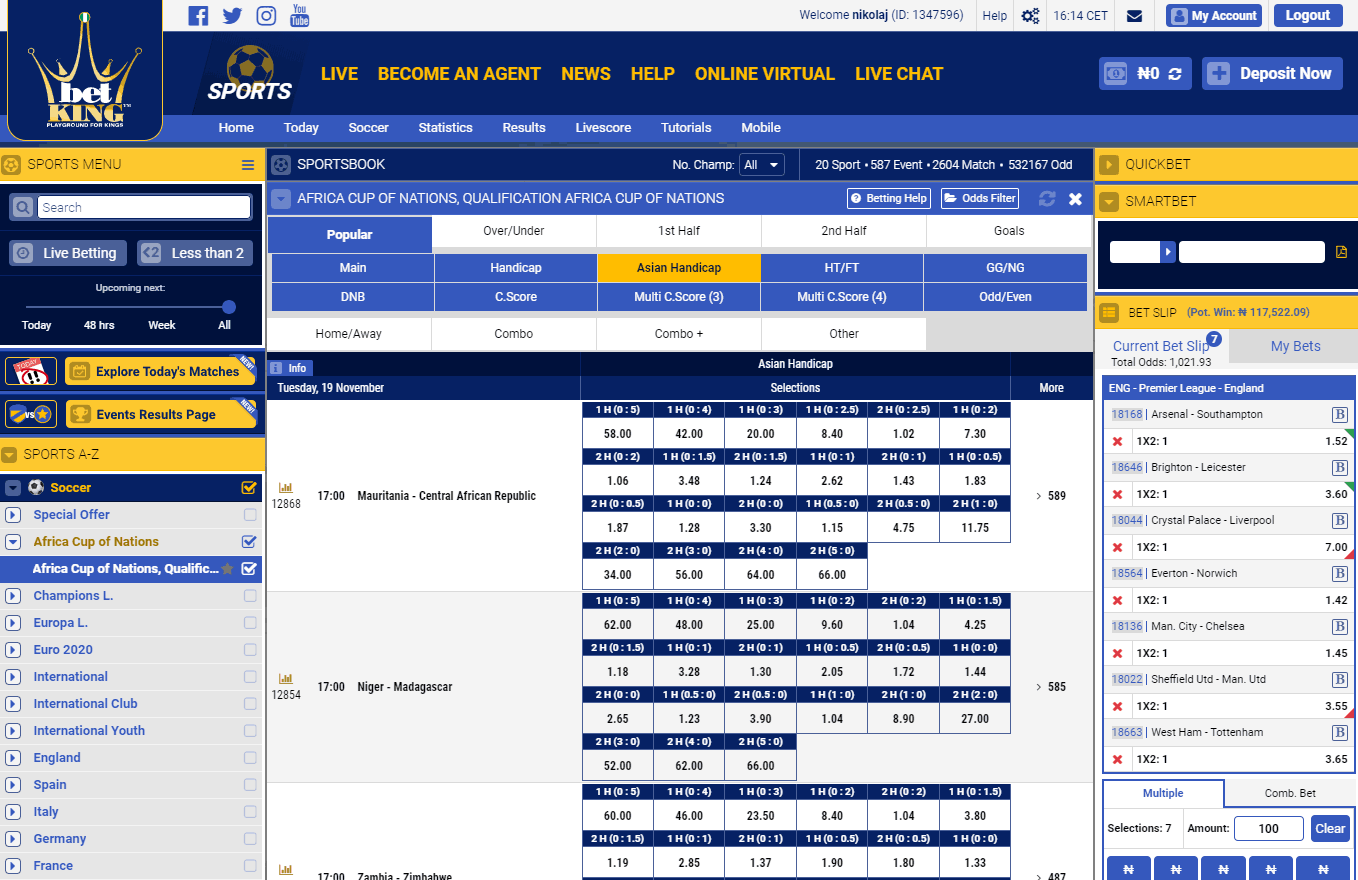Screen dimensions: 1358x880
Task: Open Betting Help
Action: pos(889,198)
